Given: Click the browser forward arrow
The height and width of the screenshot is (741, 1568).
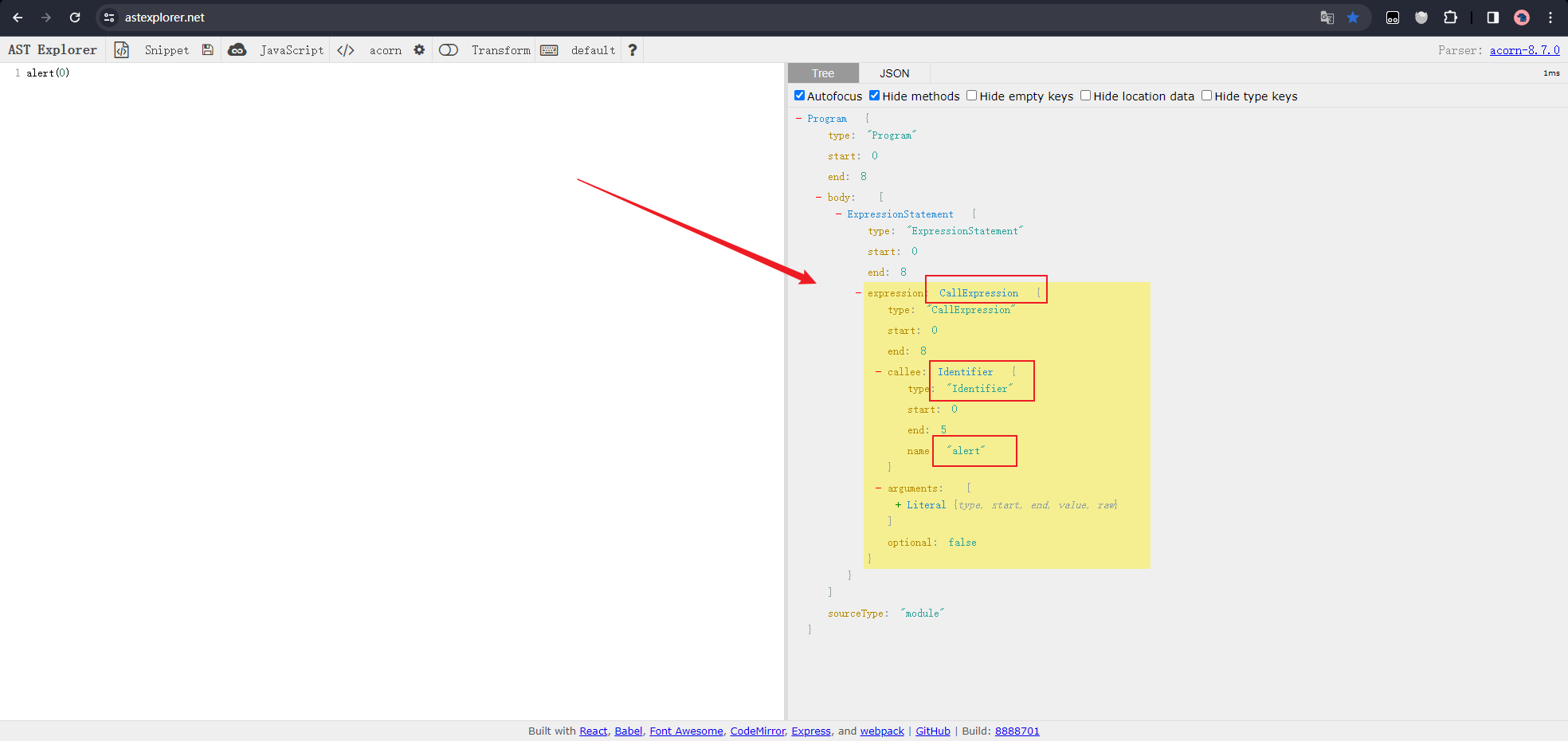Looking at the screenshot, I should [46, 18].
